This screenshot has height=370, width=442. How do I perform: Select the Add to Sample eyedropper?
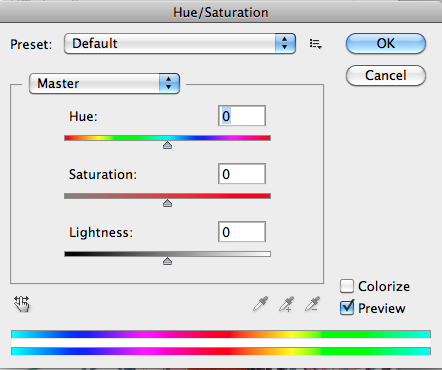286,304
